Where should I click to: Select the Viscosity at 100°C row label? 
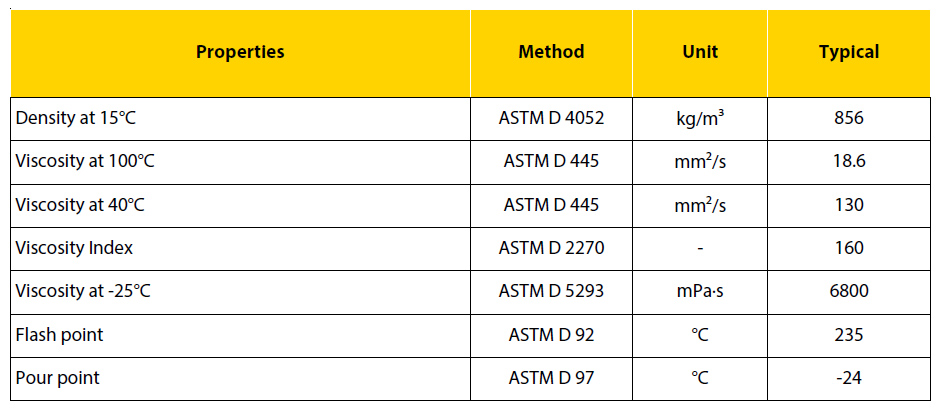point(85,161)
